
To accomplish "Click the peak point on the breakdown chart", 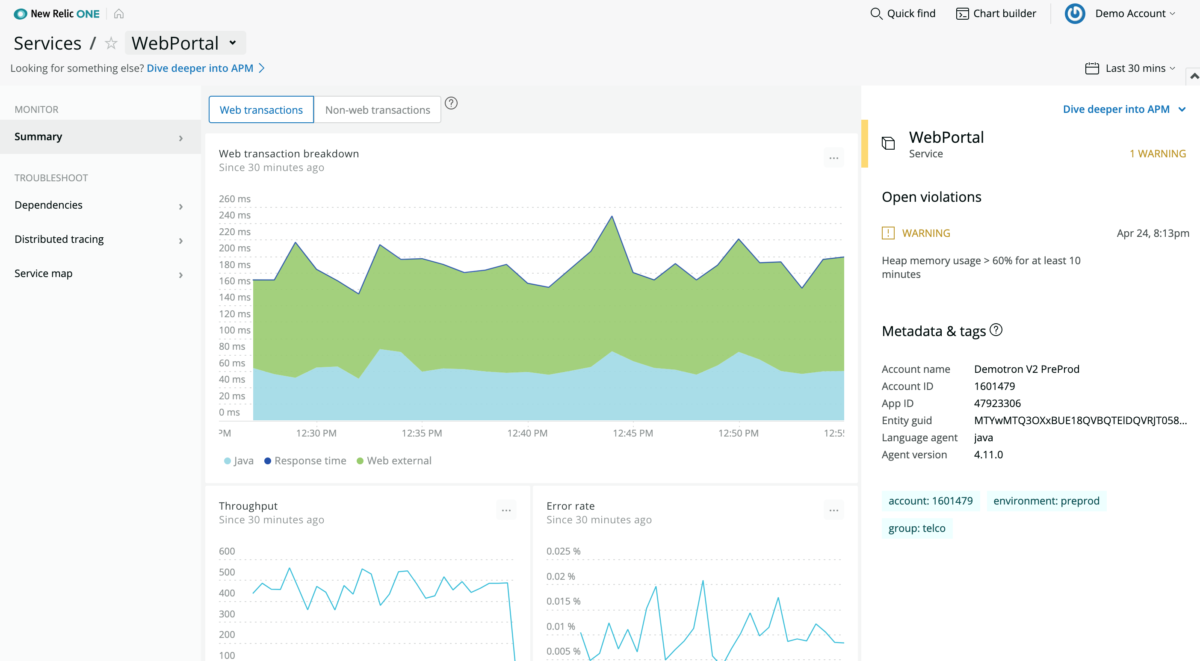I will [x=612, y=216].
